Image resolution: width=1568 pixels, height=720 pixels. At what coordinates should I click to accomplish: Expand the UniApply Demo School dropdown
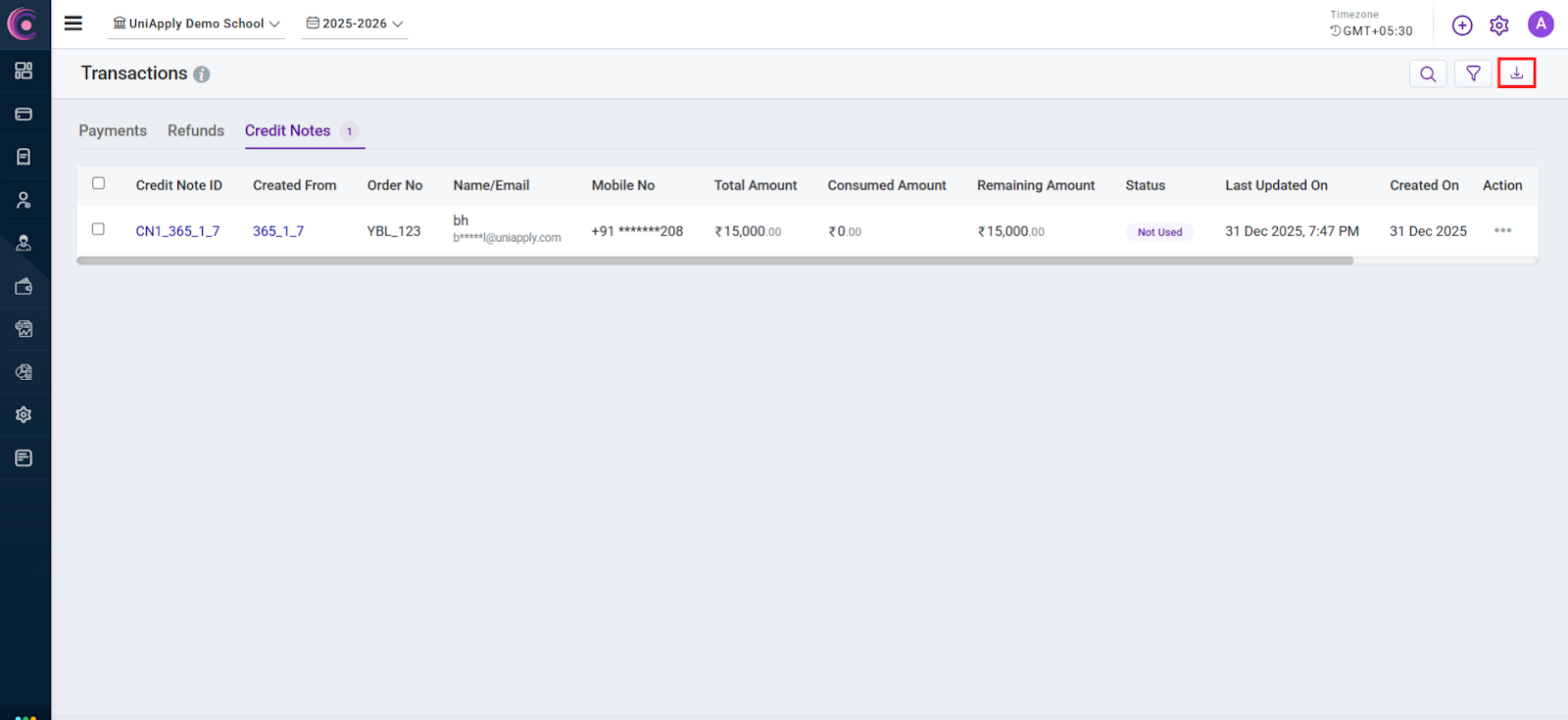click(x=196, y=24)
